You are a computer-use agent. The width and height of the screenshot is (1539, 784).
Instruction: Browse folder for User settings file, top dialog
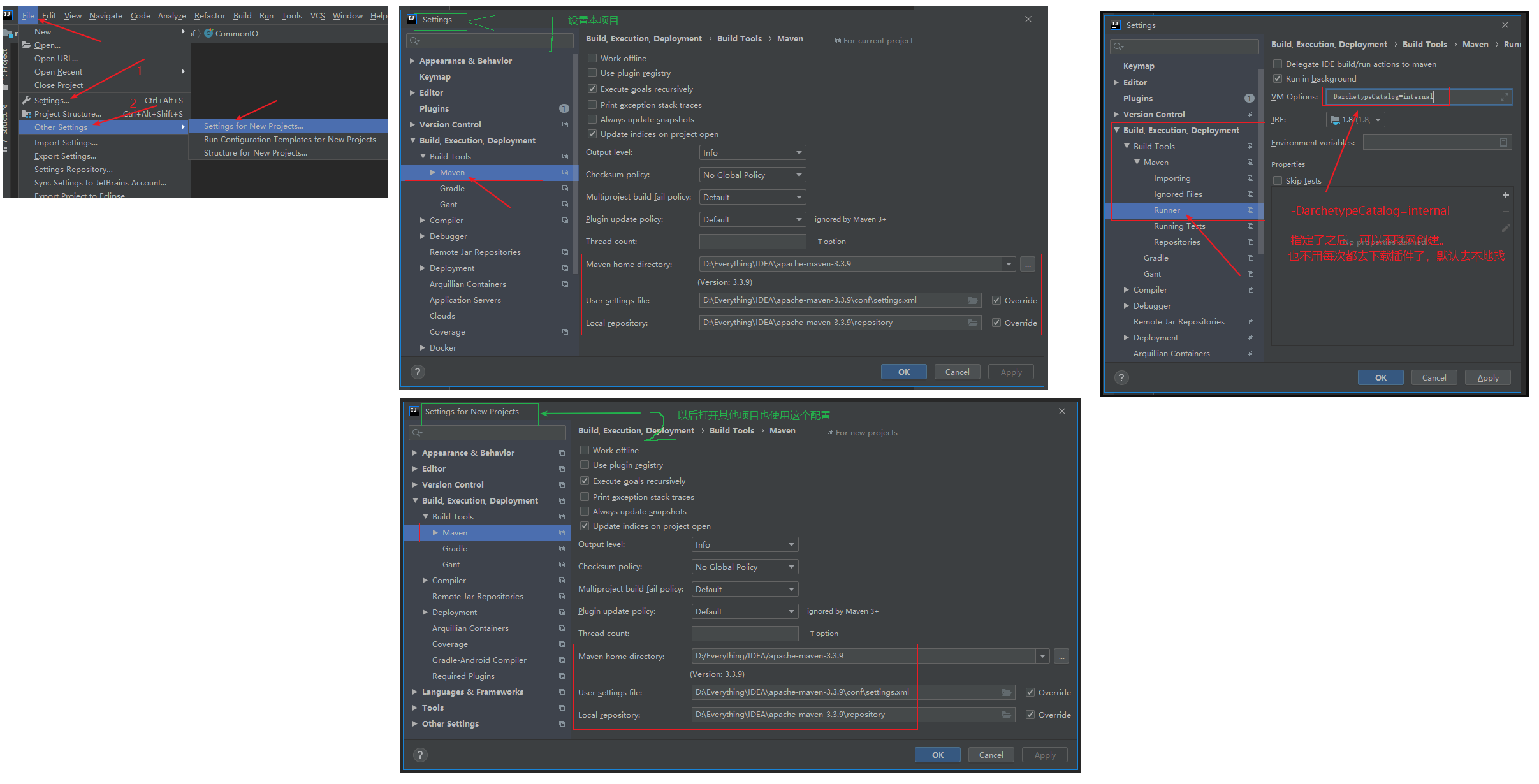[973, 300]
